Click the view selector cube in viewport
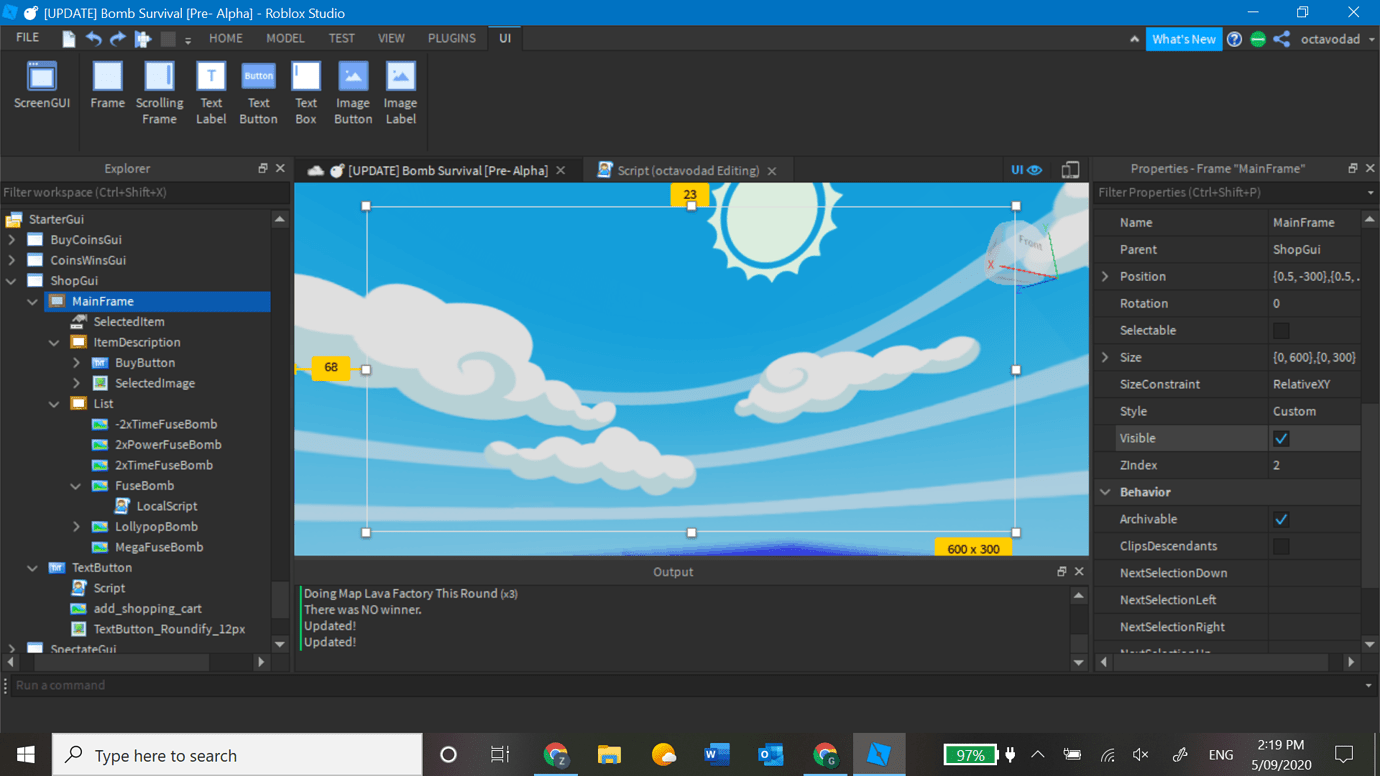The image size is (1380, 776). 1020,255
